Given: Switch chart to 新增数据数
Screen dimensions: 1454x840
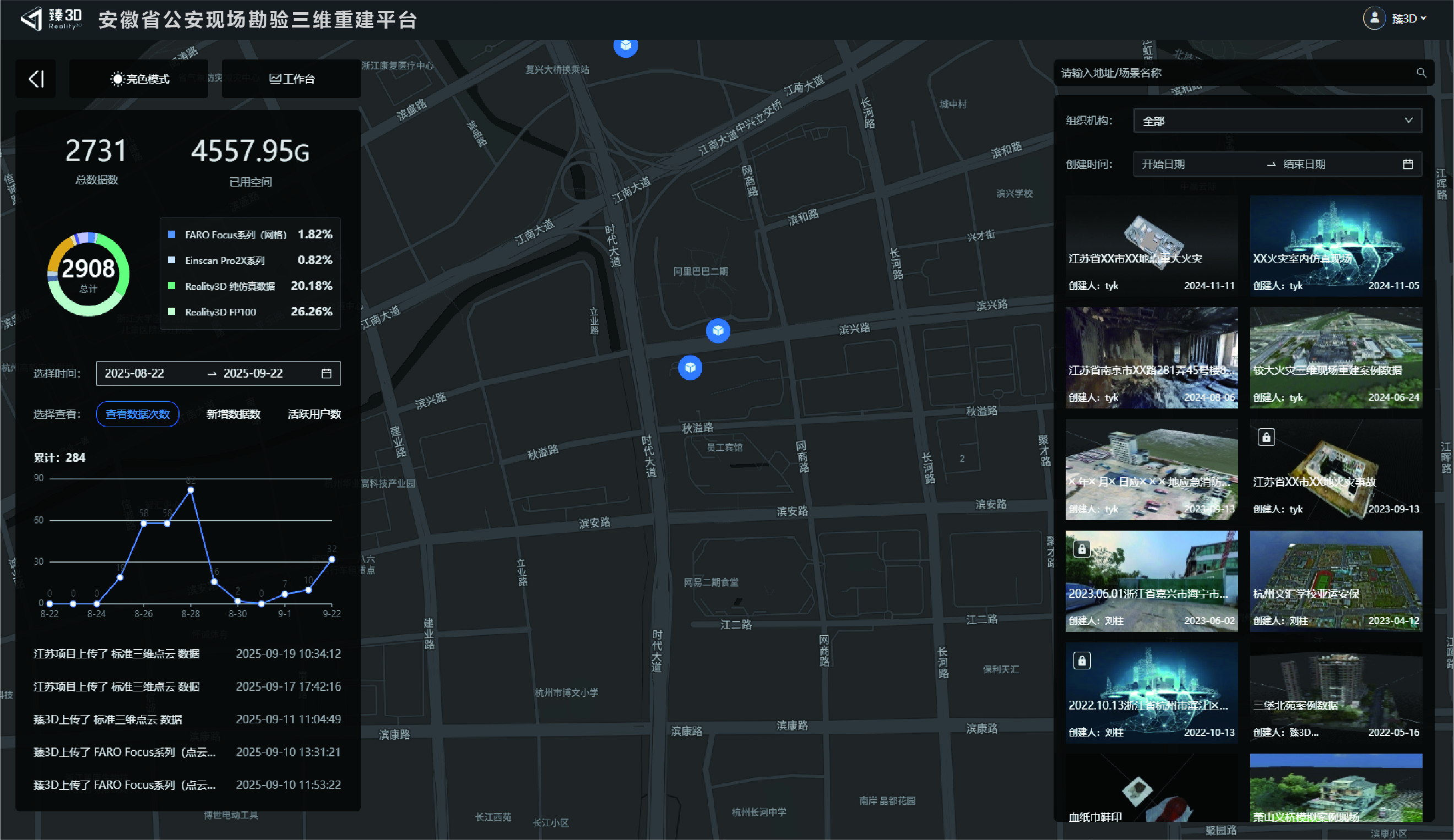Looking at the screenshot, I should coord(233,414).
